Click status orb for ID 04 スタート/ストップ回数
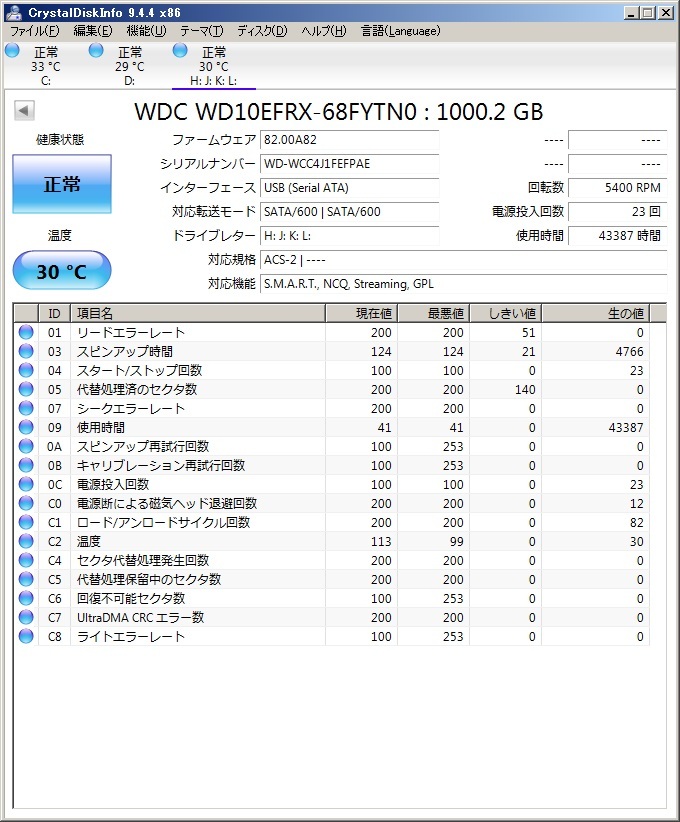Viewport: 680px width, 822px height. [26, 370]
